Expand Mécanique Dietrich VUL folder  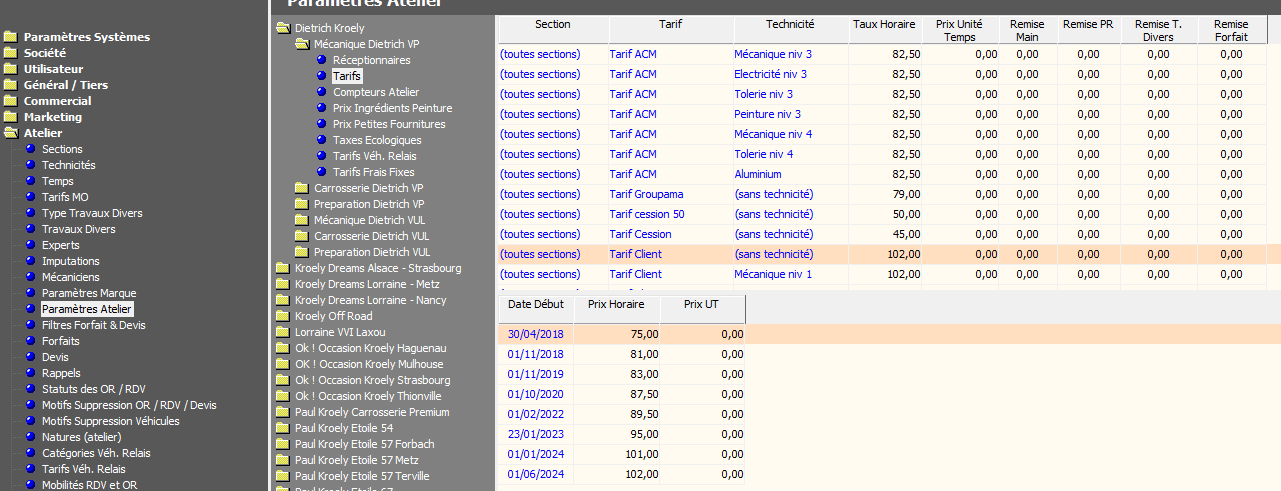tap(372, 220)
